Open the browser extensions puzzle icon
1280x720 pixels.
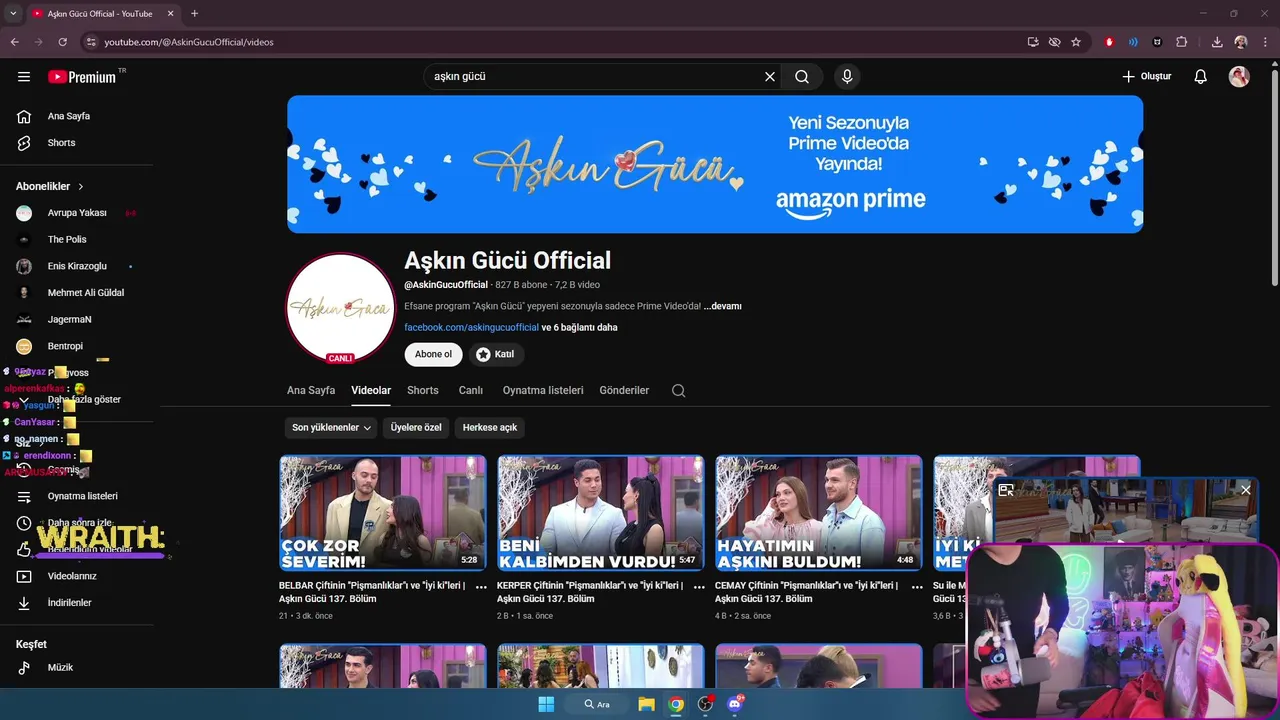coord(1182,42)
